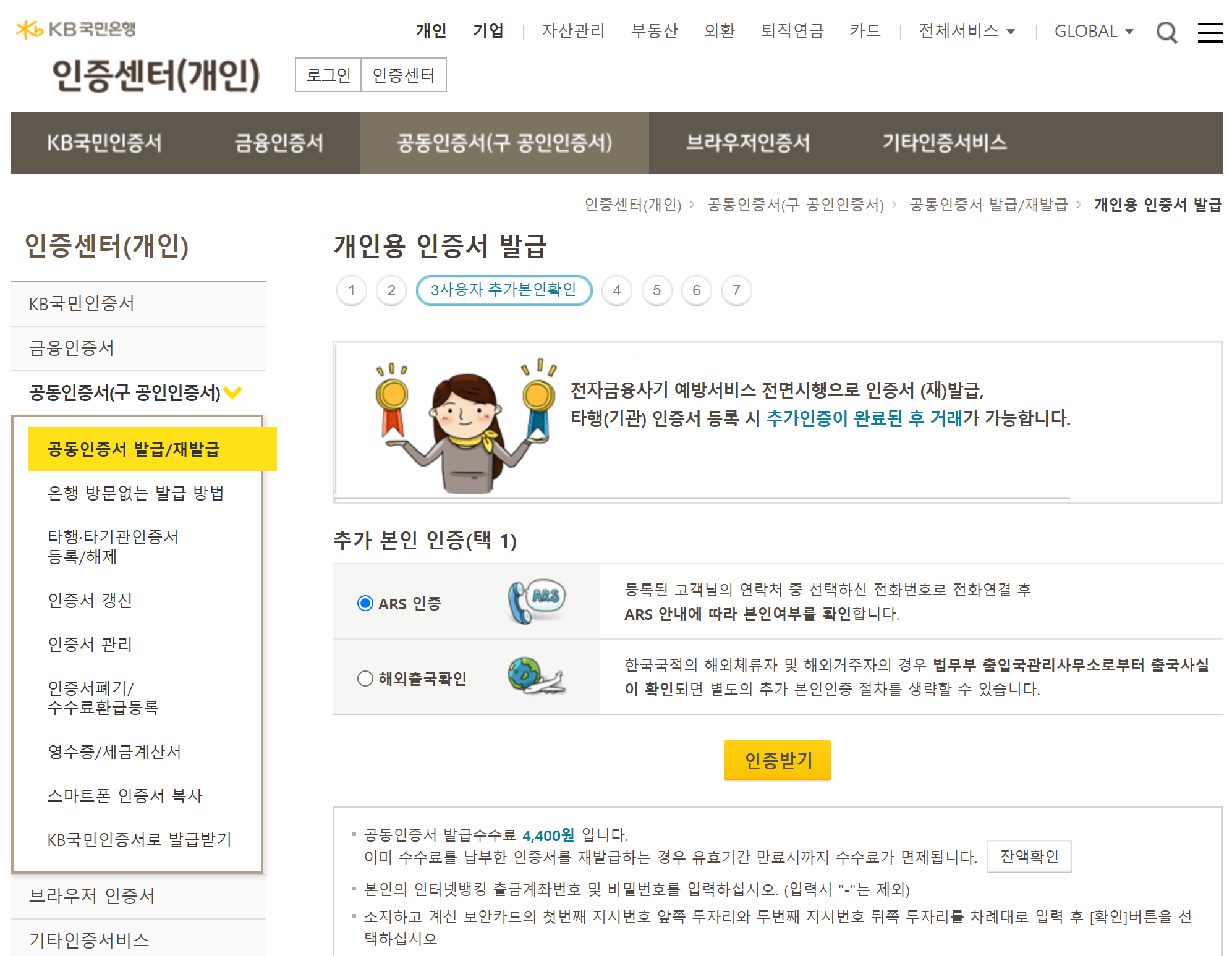Click the 인증센터 button beside 로그인
Image resolution: width=1232 pixels, height=956 pixels.
pos(404,75)
